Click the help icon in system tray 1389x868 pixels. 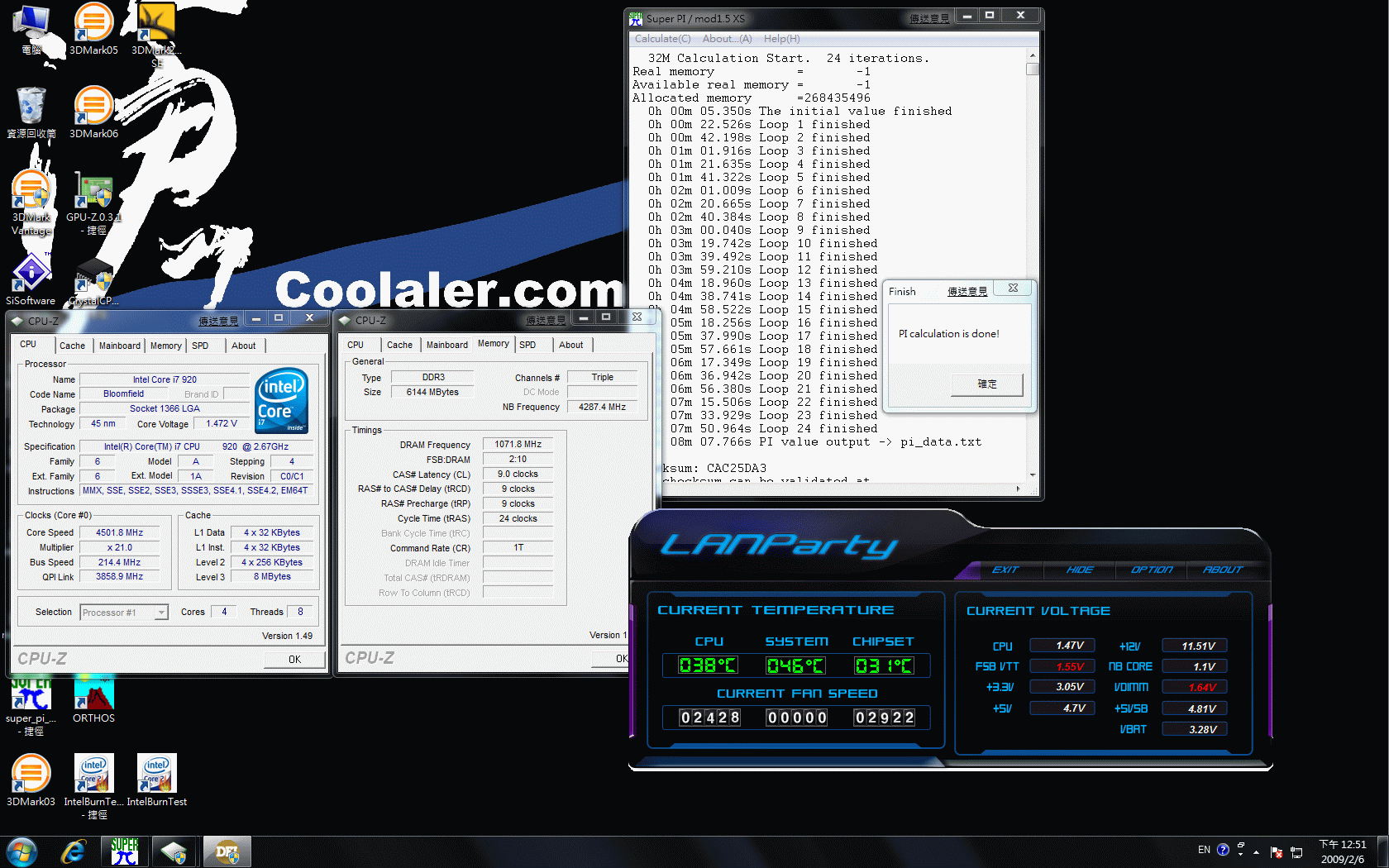tap(1223, 850)
